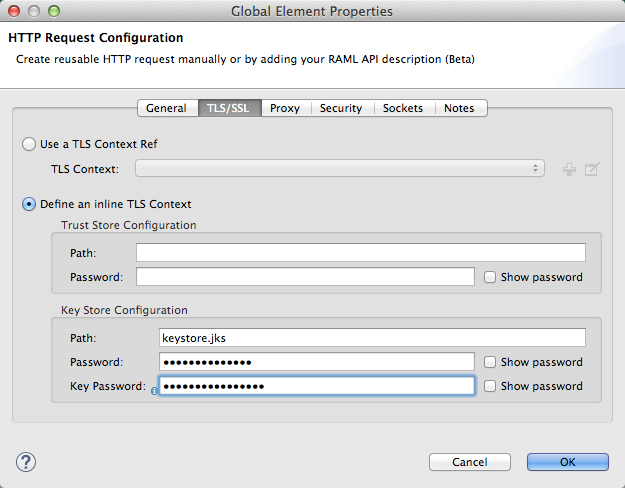The image size is (625, 488).
Task: Focus the Trust Store Path field
Action: coord(360,253)
